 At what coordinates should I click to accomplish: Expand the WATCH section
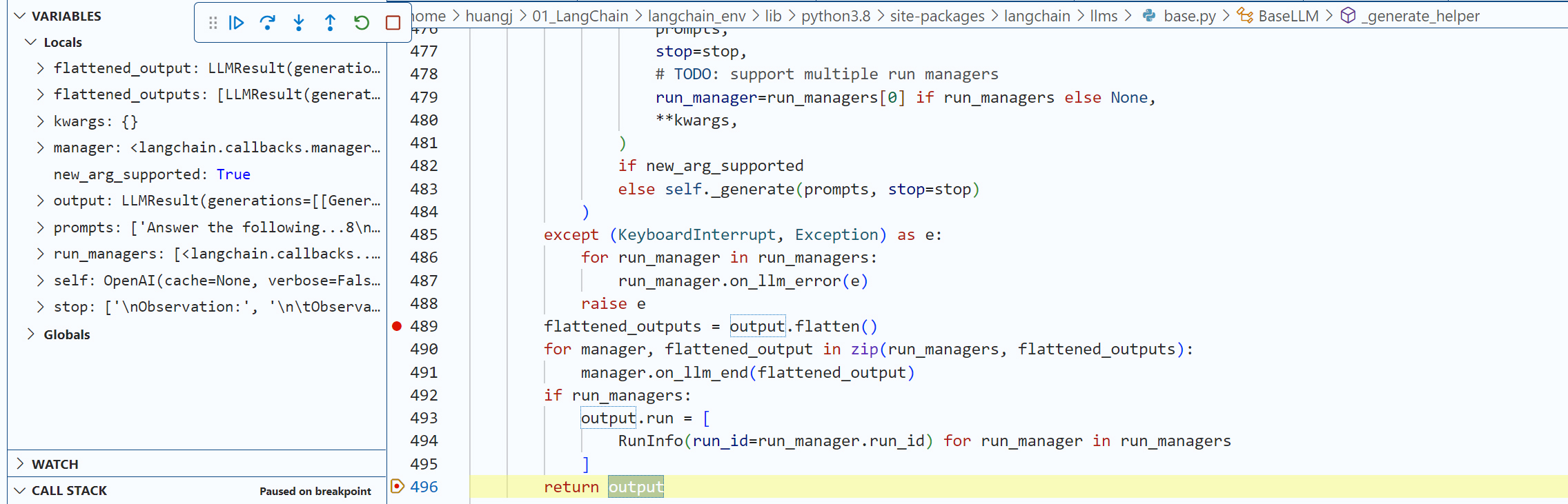20,464
